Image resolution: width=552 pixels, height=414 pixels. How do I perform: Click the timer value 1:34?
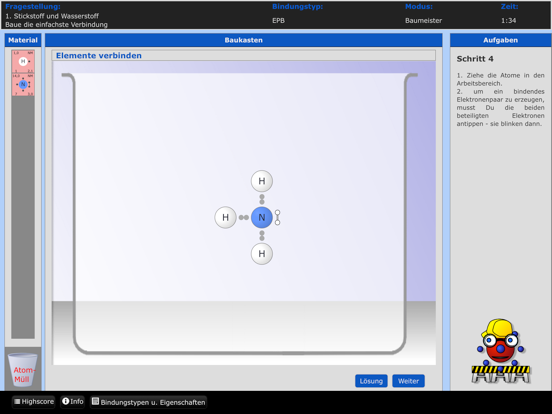[x=508, y=20]
